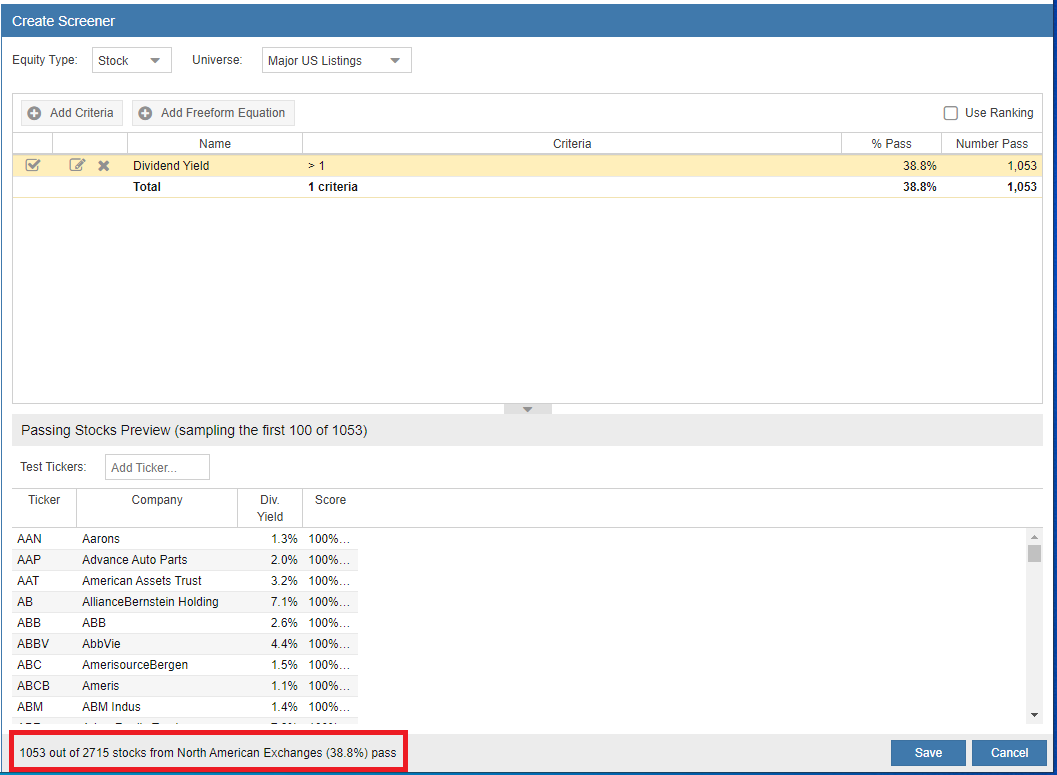Click the 4.4% dividend yield for AbbVie

284,644
